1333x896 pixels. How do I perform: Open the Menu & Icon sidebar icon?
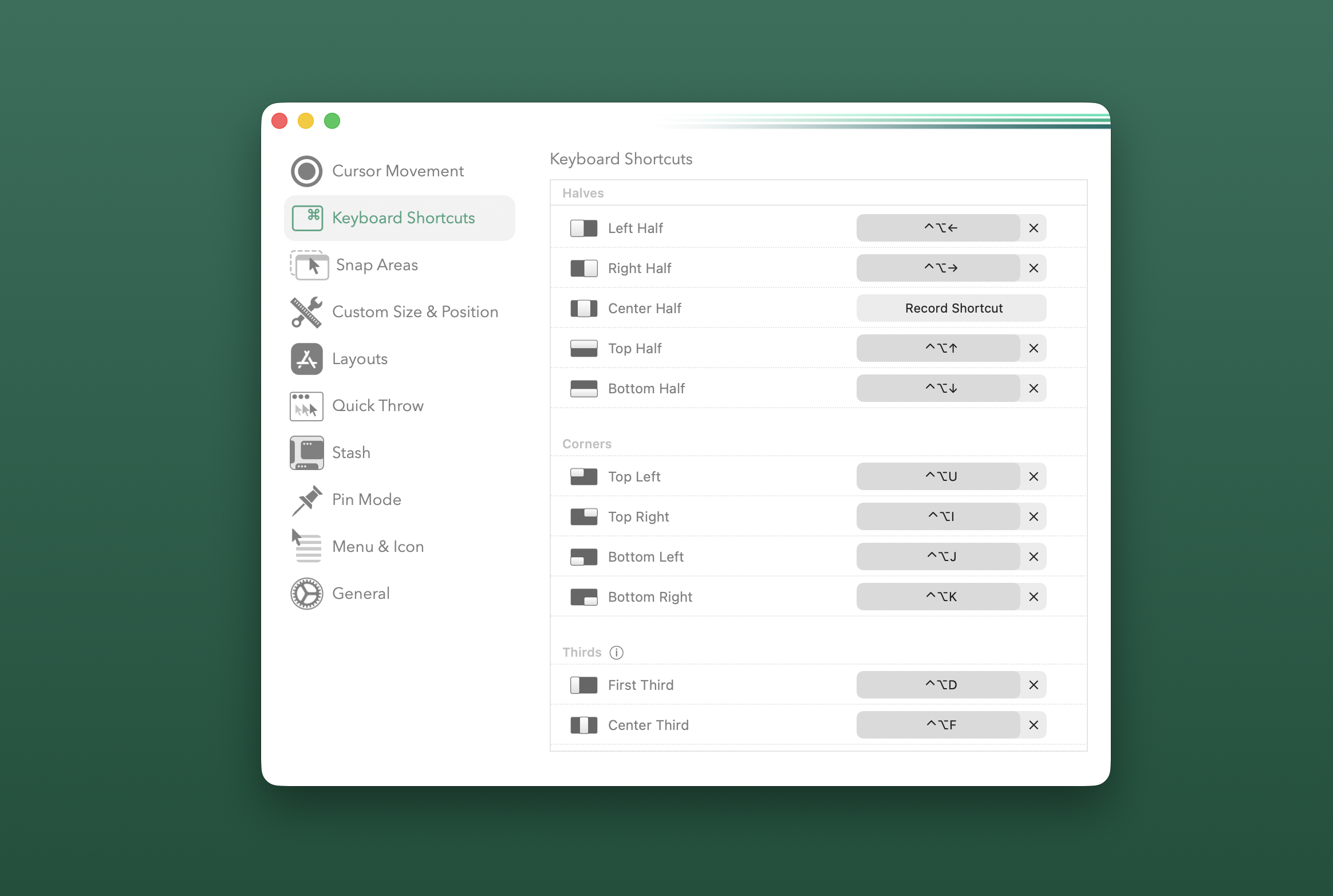pyautogui.click(x=306, y=546)
